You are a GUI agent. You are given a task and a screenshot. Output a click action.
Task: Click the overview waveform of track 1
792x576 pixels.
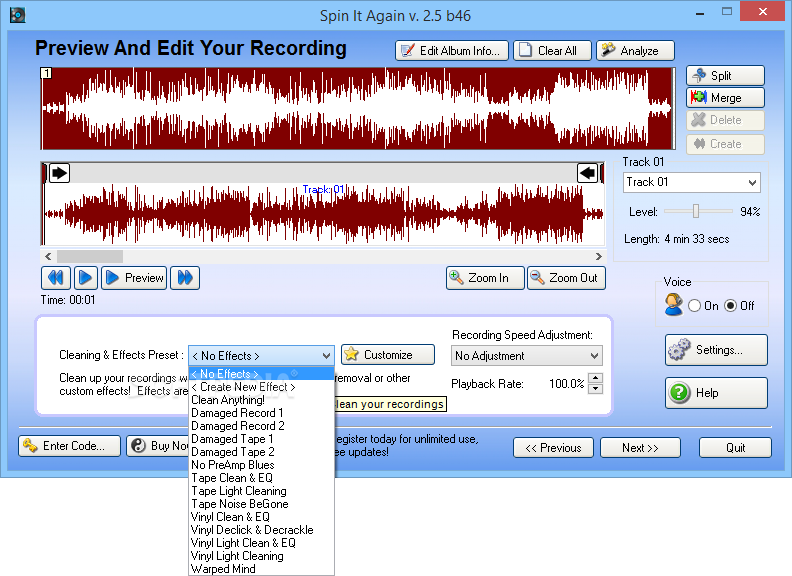click(x=358, y=109)
